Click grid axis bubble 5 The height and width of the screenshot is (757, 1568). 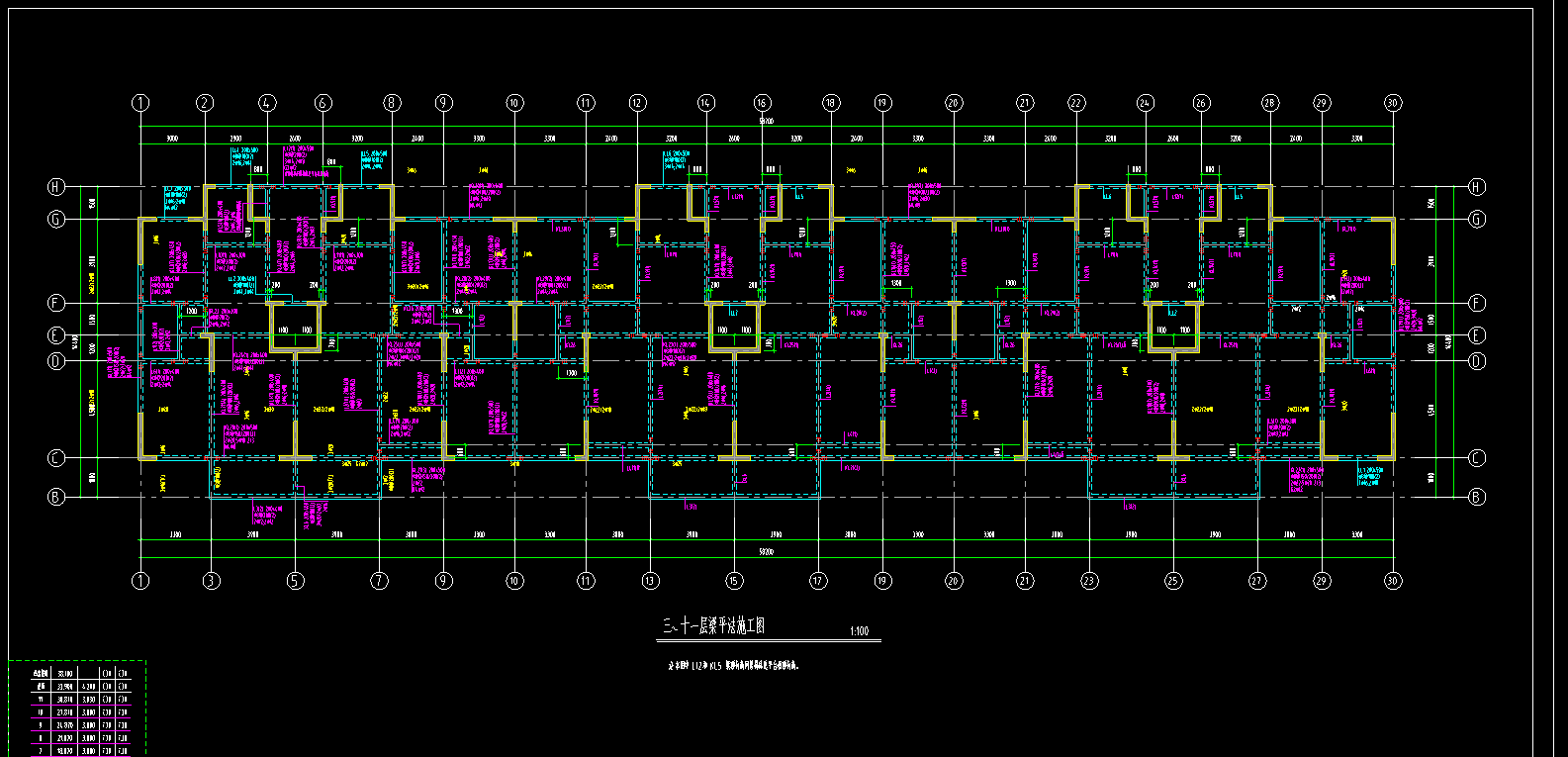(x=295, y=581)
